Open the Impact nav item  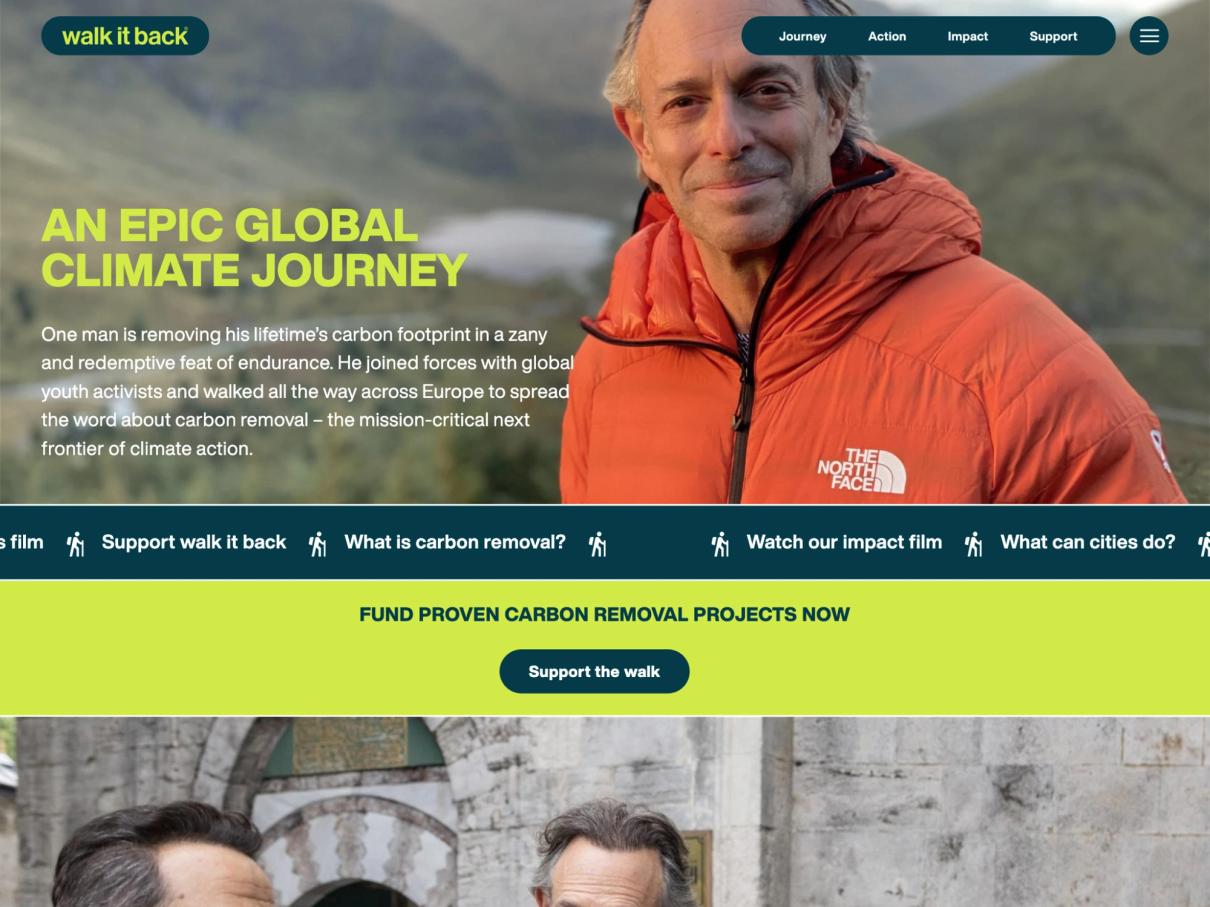point(967,36)
